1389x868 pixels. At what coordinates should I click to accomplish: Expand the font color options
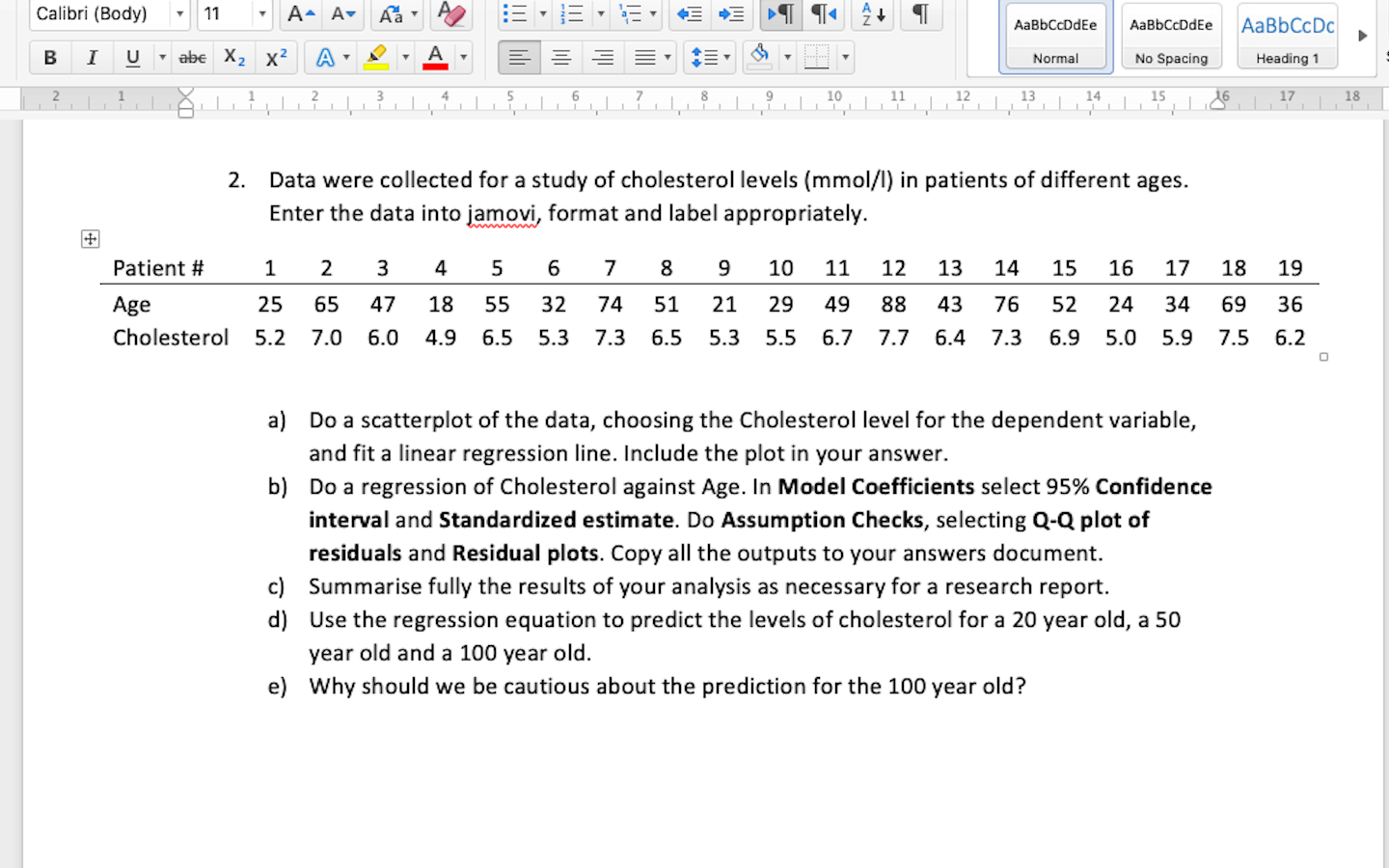[x=463, y=58]
